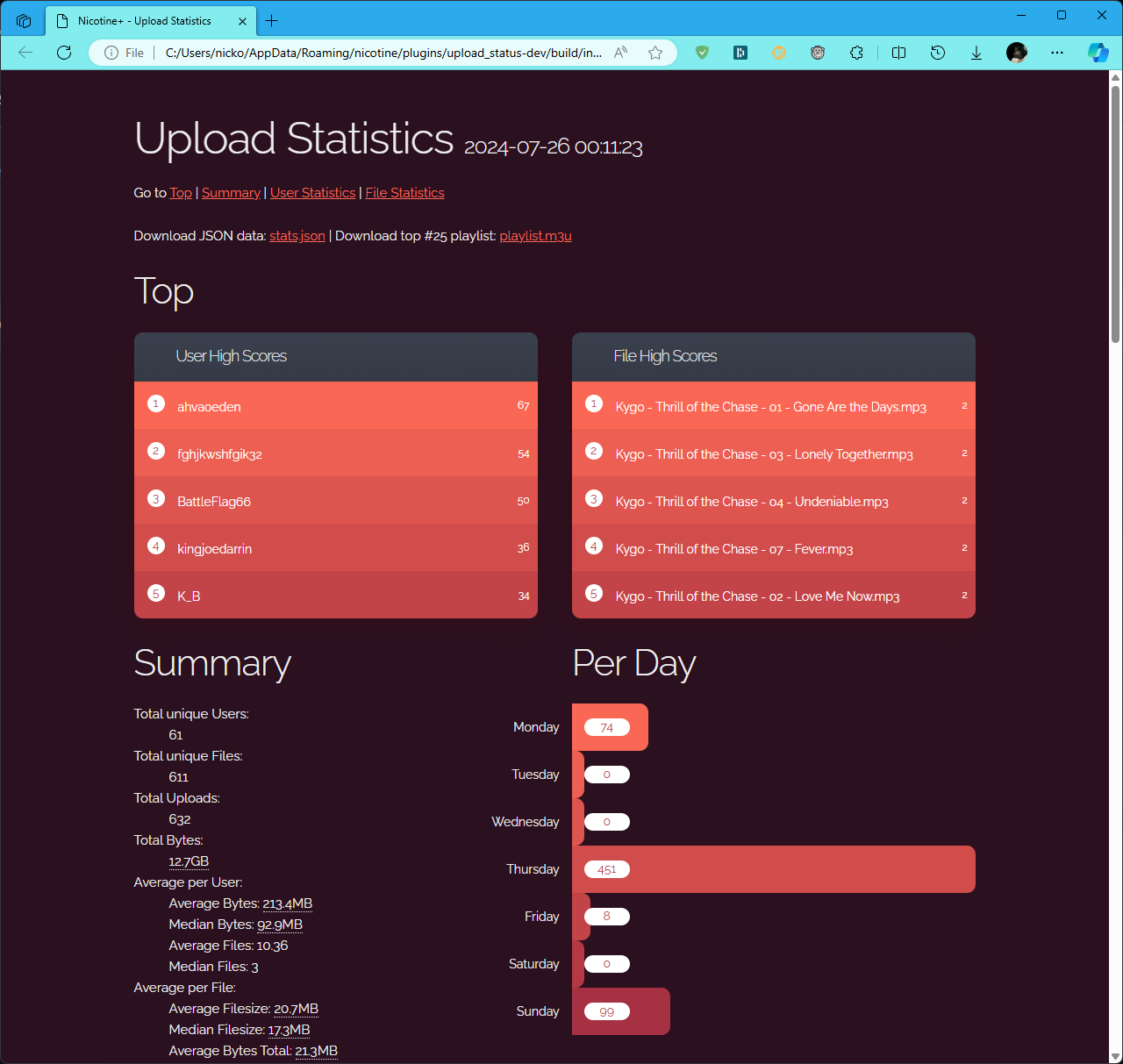Click the User High Scores header

point(336,357)
